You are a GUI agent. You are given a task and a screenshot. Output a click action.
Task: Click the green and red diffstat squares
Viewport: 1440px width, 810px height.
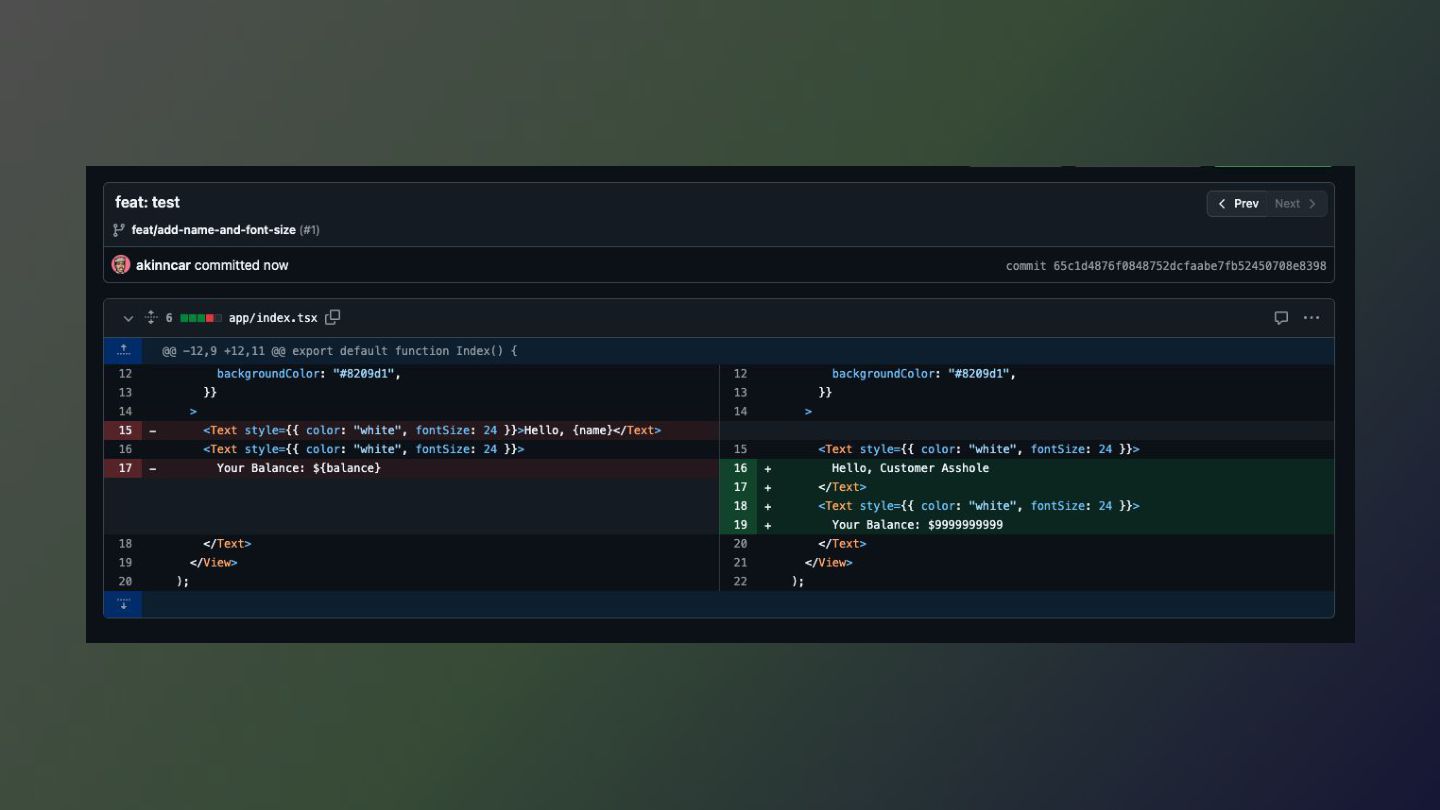point(200,318)
